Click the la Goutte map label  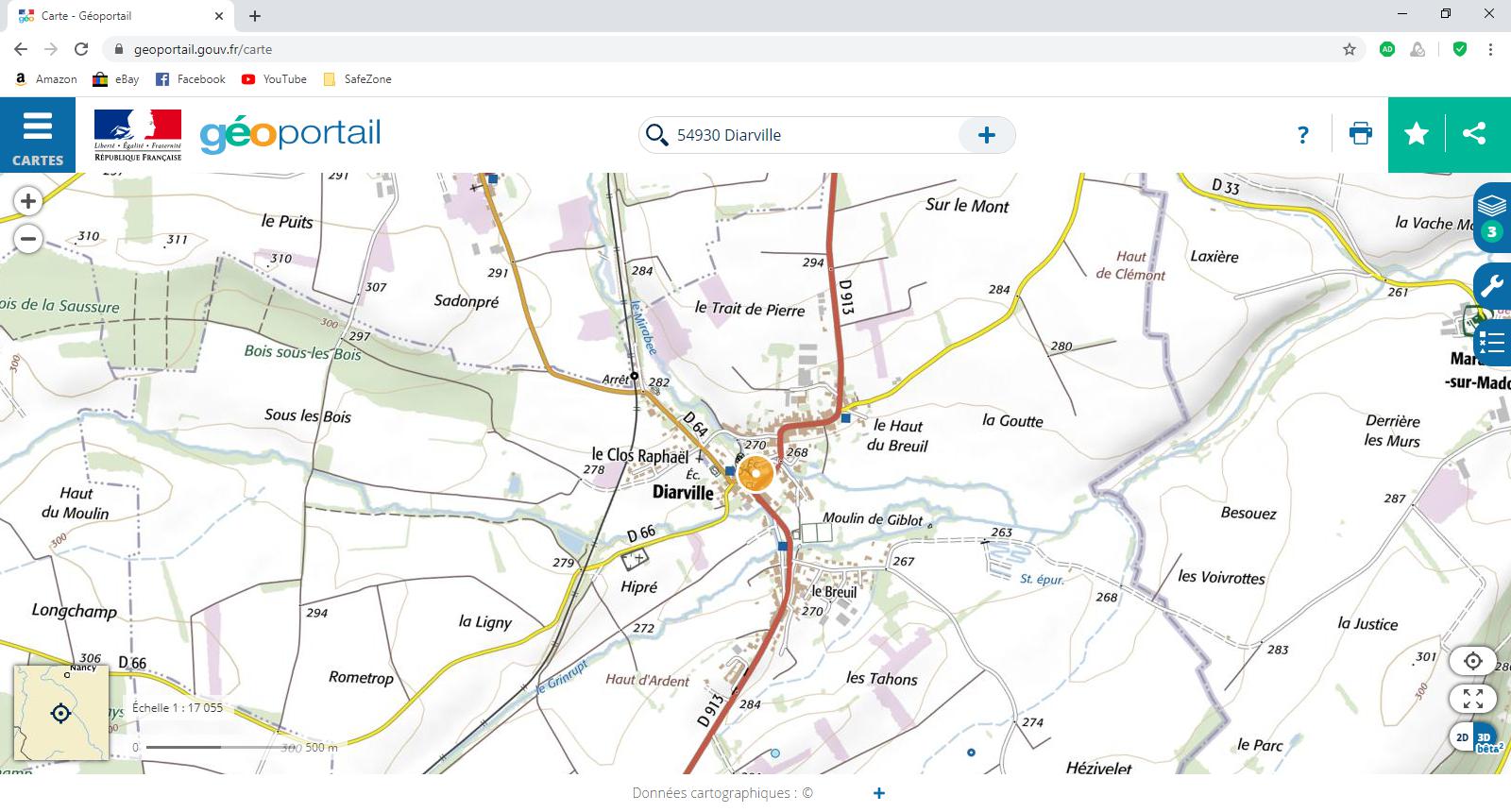click(x=1012, y=421)
